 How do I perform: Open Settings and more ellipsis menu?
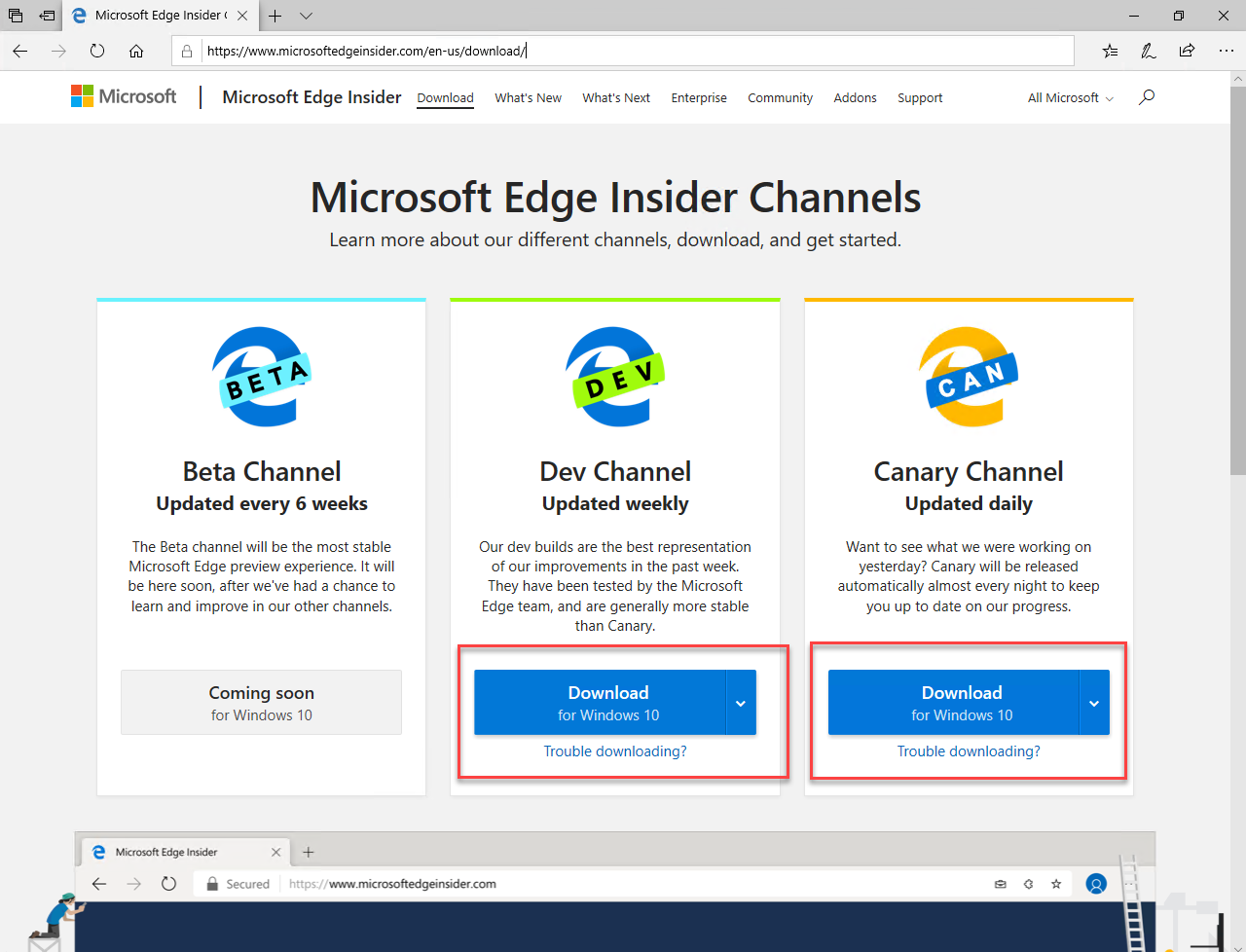click(x=1226, y=51)
